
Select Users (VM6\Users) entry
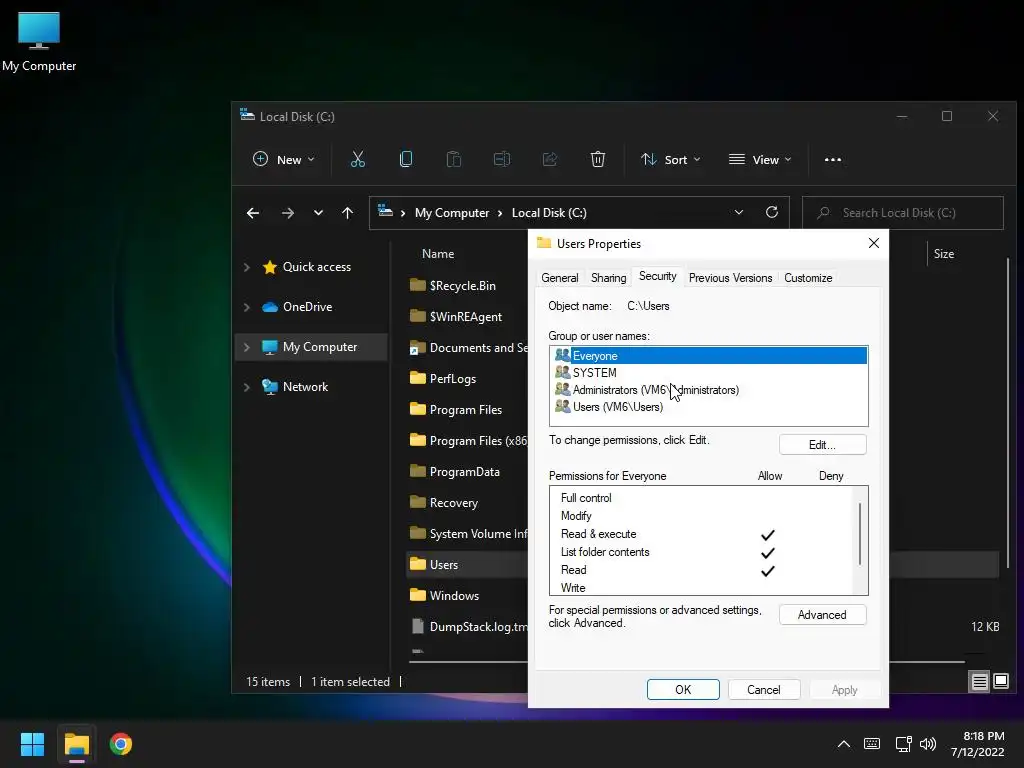[709, 407]
